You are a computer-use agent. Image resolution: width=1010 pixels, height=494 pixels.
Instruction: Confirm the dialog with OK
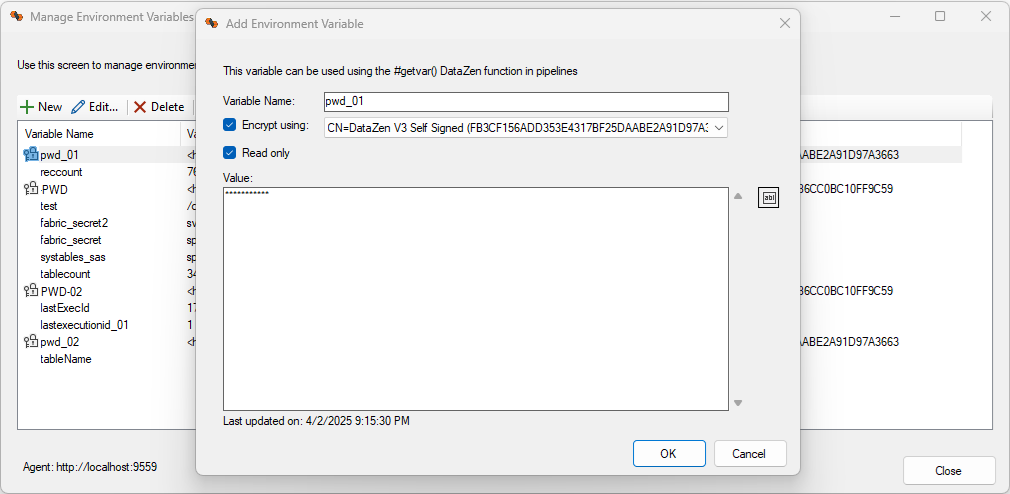[669, 453]
